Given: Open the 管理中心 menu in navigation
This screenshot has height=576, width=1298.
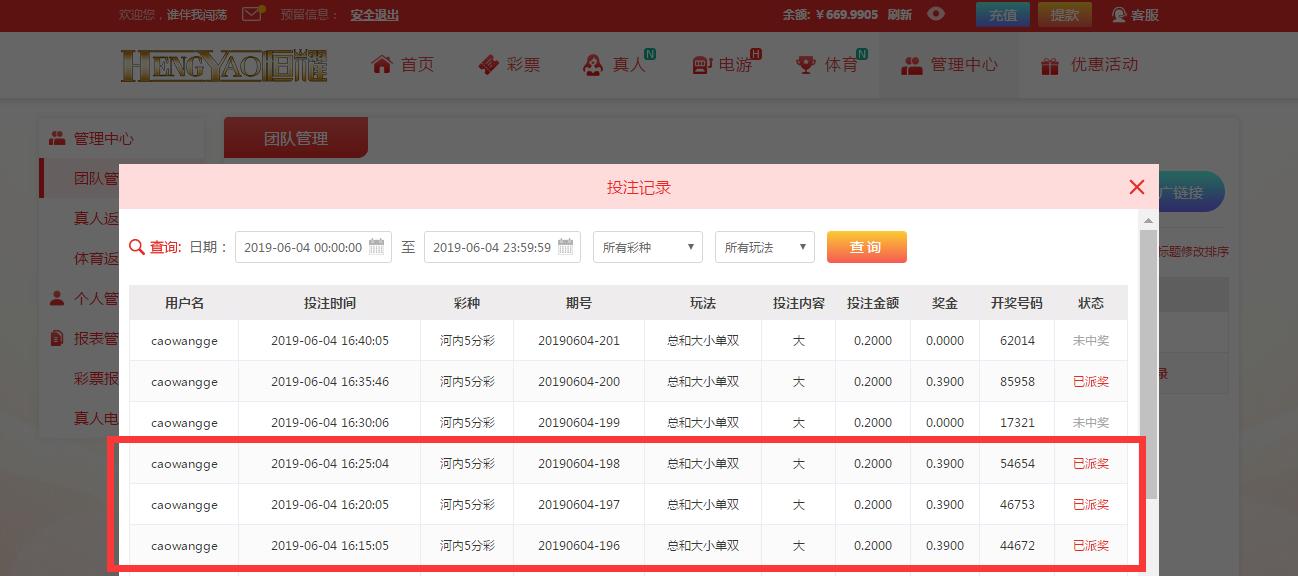Looking at the screenshot, I should (948, 65).
